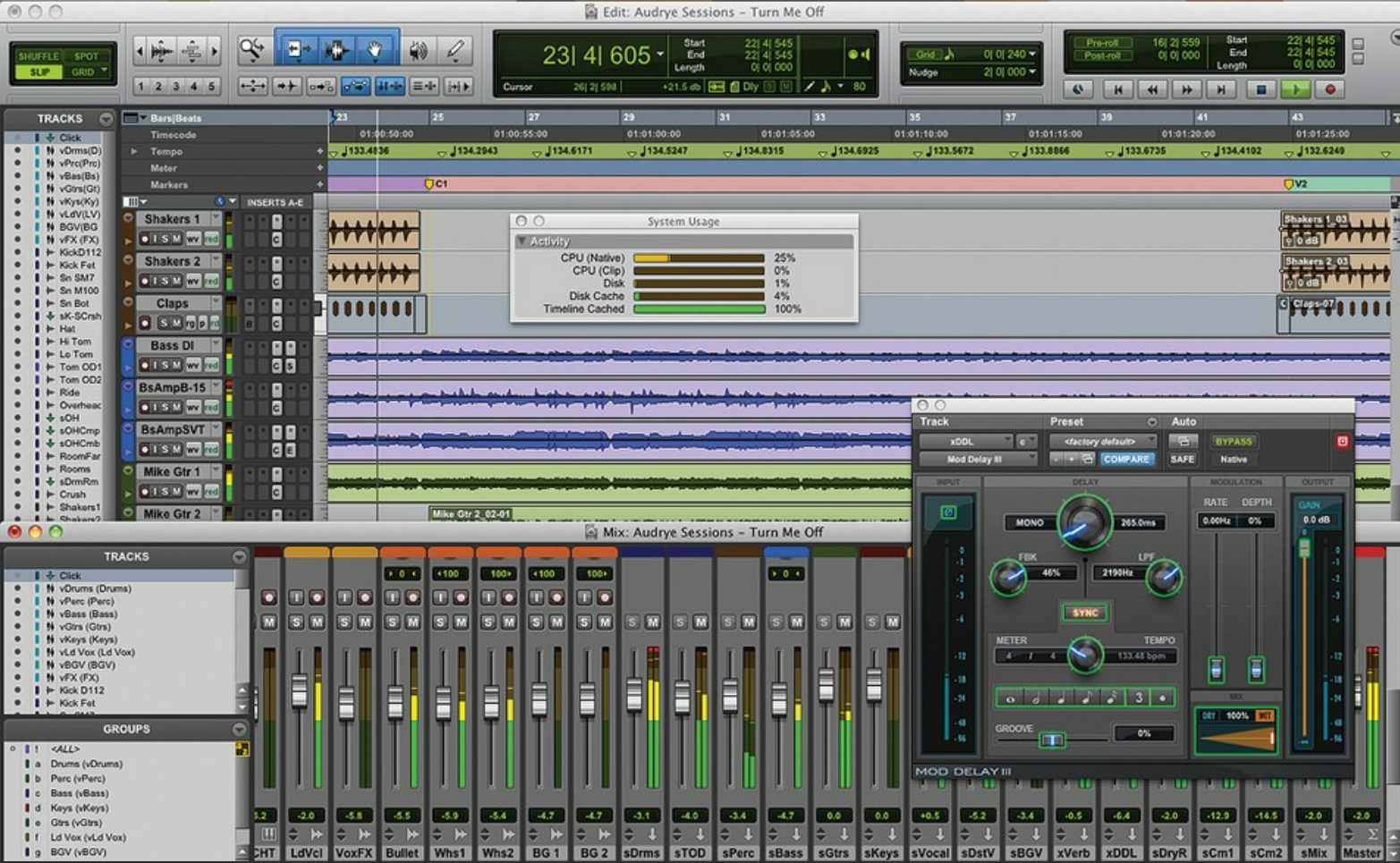Select the Markers ruler label
This screenshot has height=863, width=1400.
point(168,185)
